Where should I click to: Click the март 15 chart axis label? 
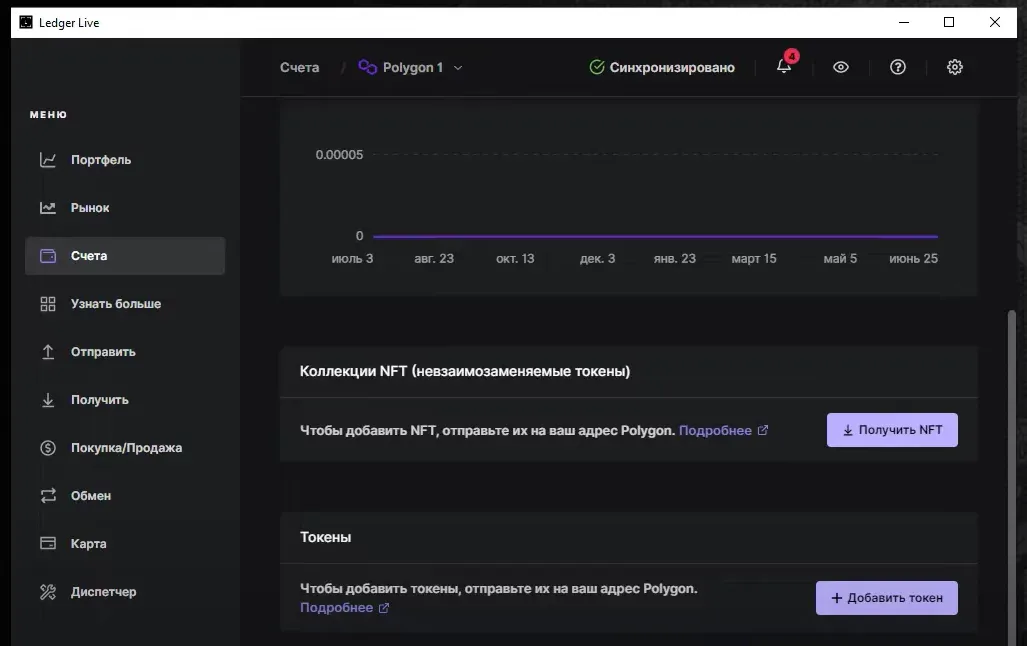754,259
